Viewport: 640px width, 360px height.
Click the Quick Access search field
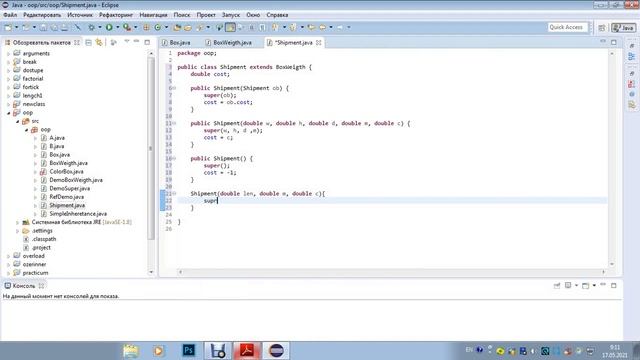tap(567, 27)
